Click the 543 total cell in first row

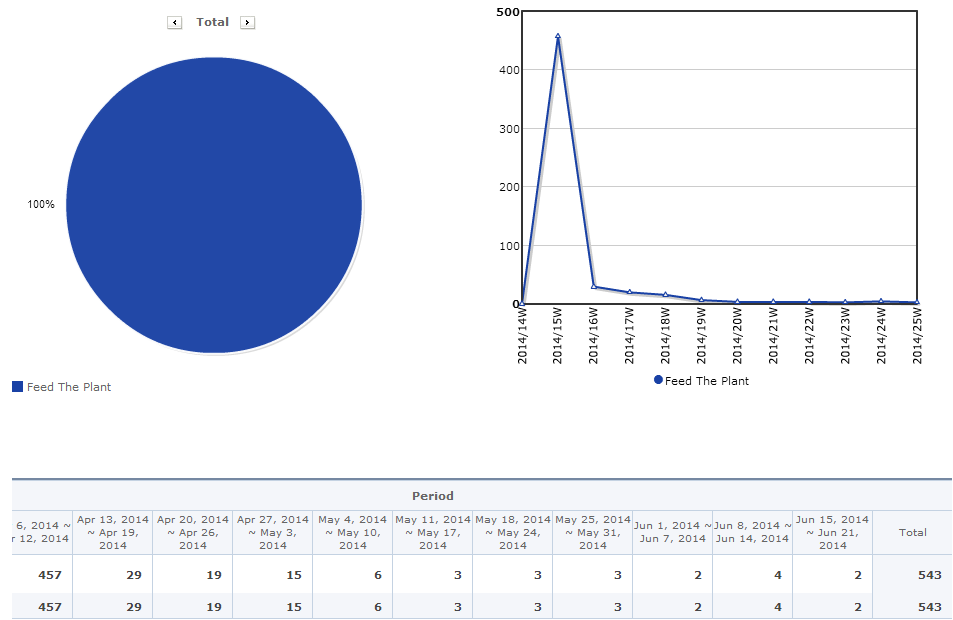912,575
